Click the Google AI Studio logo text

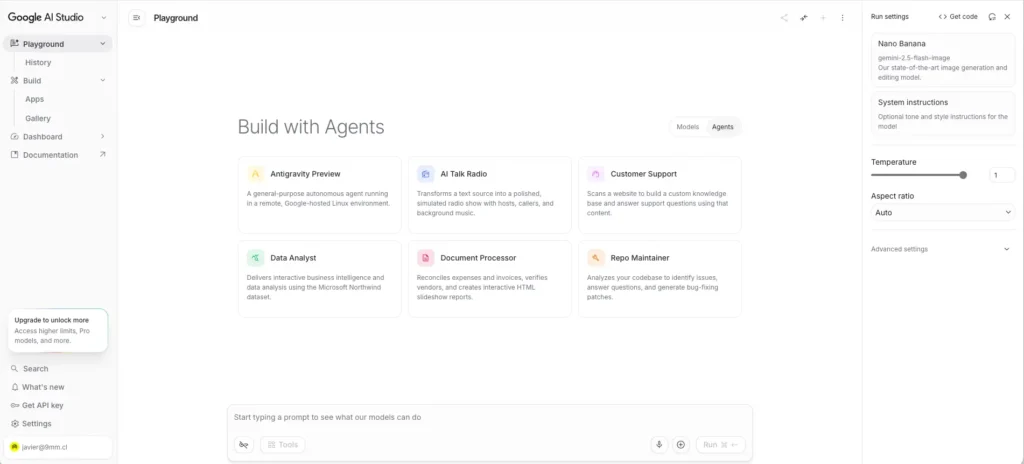coord(46,18)
